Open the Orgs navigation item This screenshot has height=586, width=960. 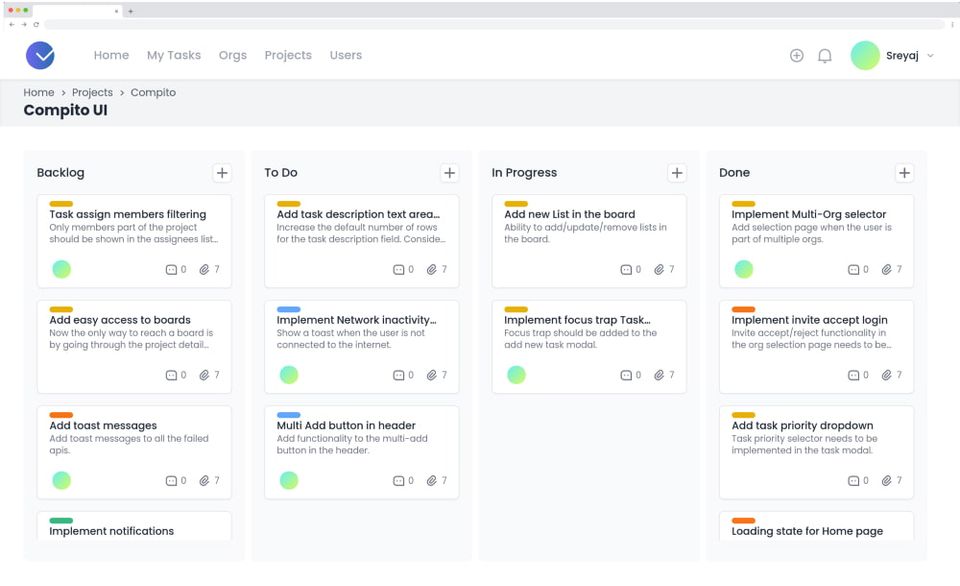233,55
